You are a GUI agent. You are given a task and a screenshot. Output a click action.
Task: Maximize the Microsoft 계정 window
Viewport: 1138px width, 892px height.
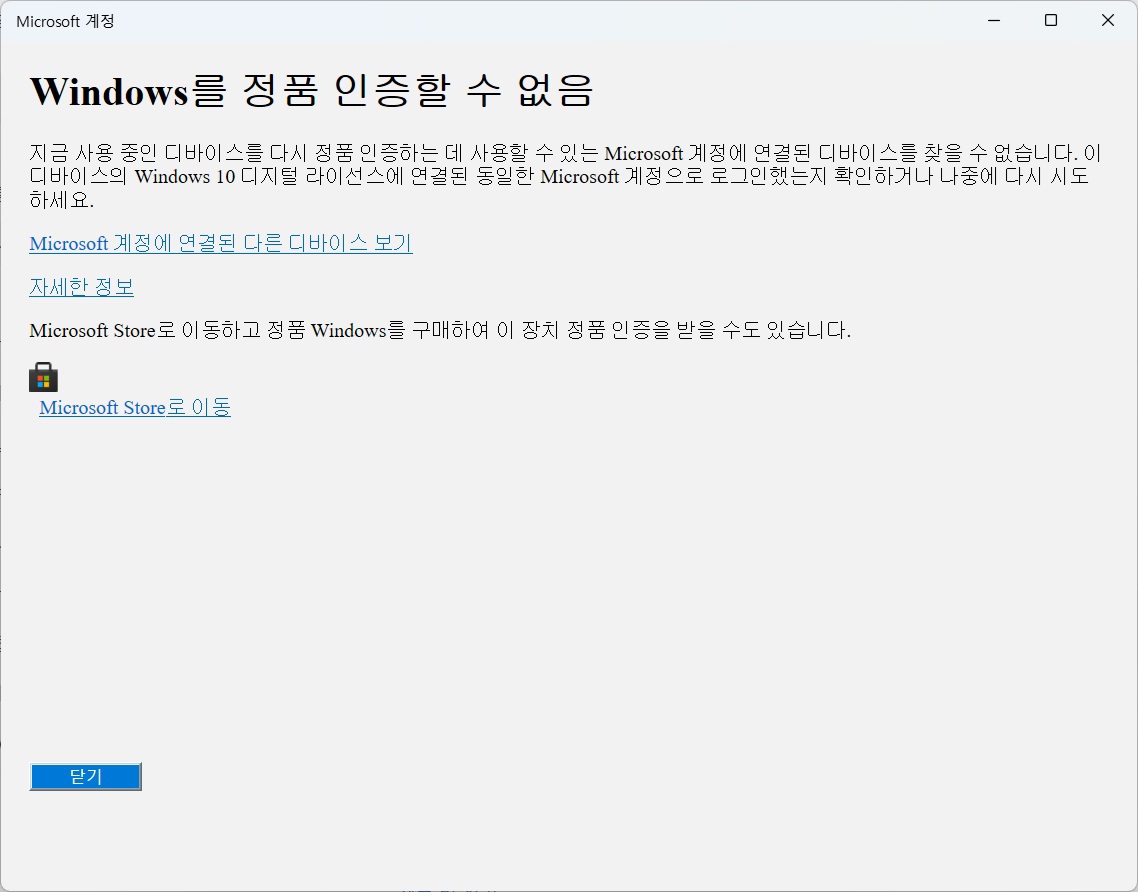coord(1051,20)
